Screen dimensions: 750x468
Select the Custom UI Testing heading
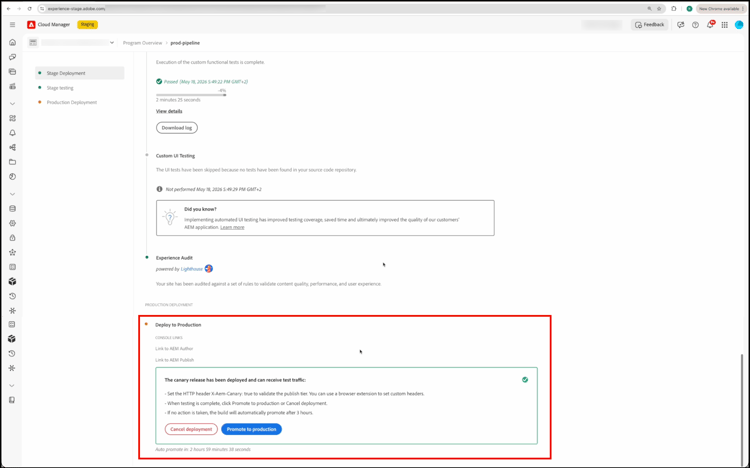click(175, 156)
